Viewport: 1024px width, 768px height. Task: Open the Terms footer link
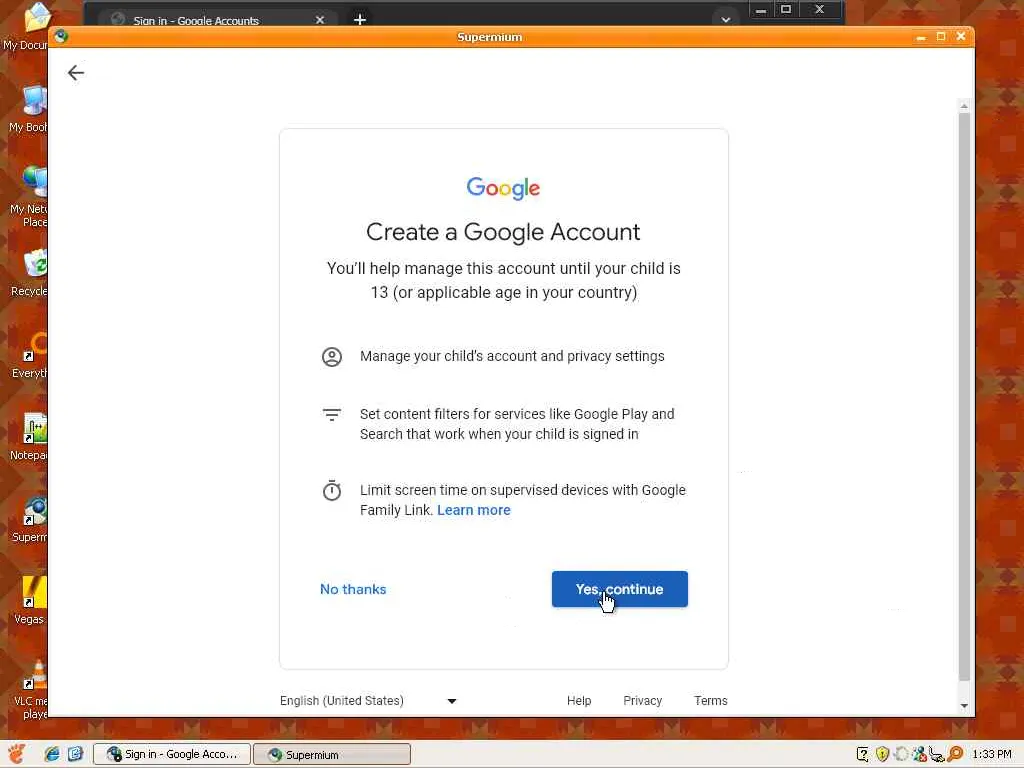tap(711, 701)
